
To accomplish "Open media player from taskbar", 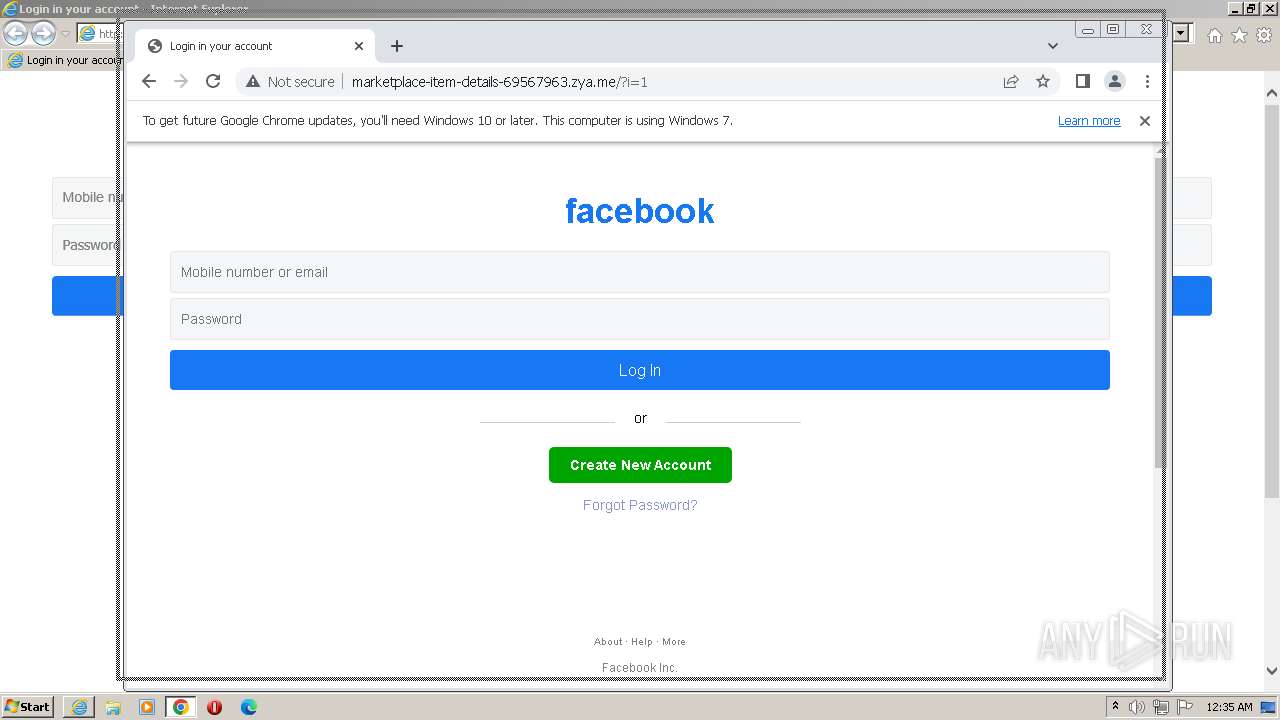I will 147,707.
